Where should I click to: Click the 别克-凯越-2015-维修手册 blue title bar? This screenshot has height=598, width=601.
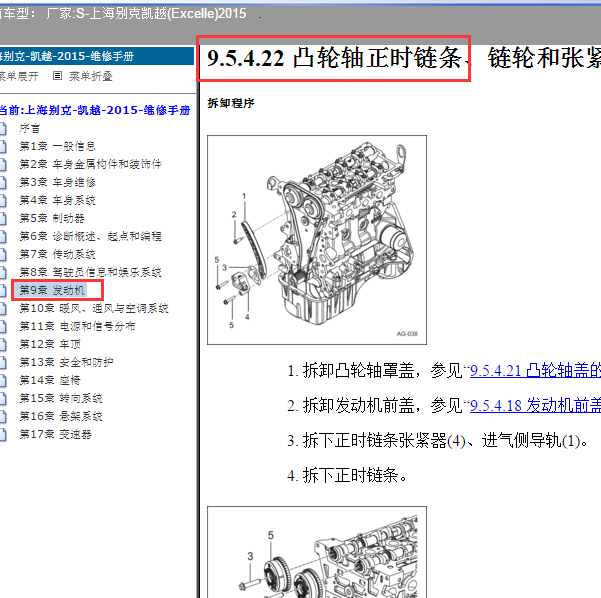point(97,56)
